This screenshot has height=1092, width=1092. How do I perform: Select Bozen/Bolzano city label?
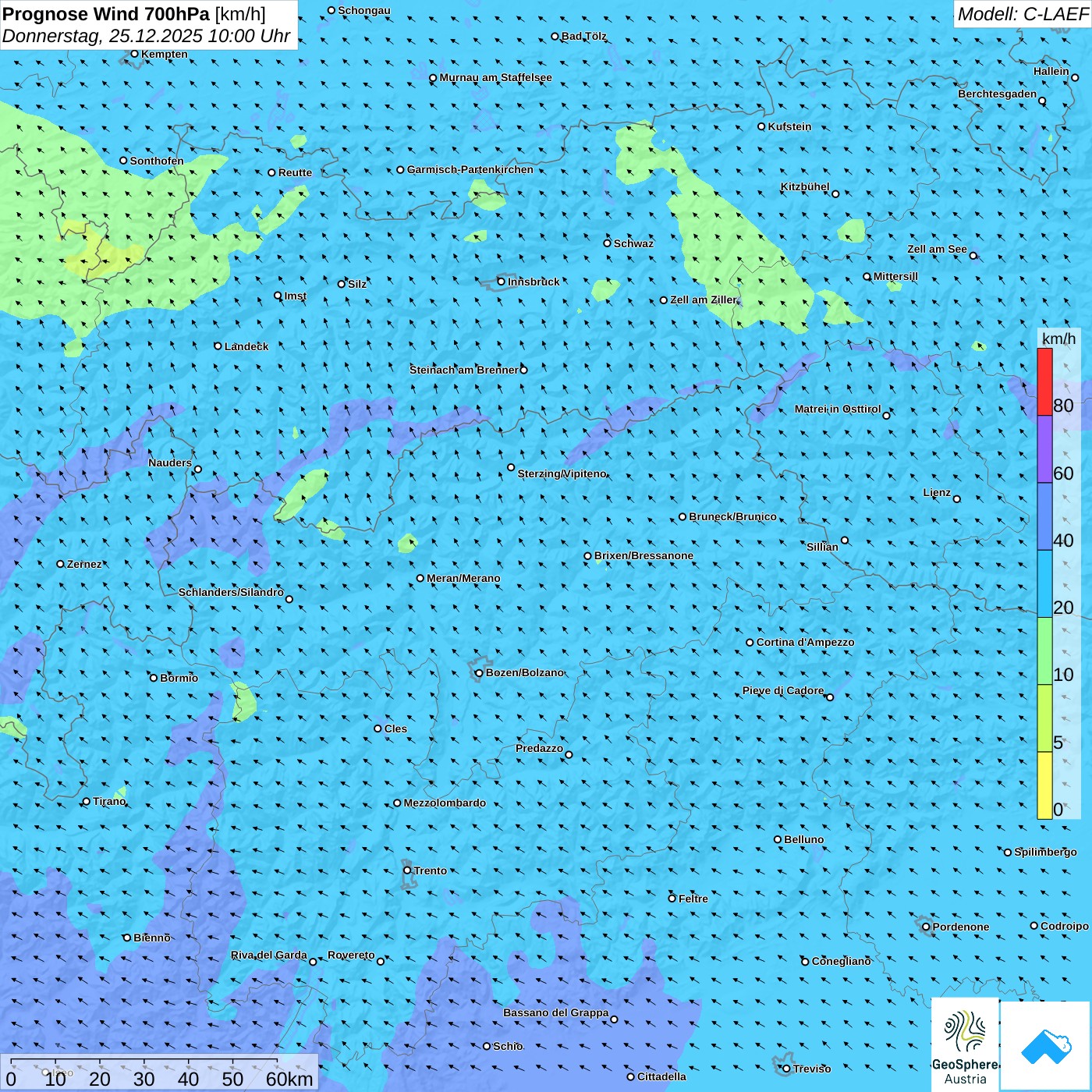click(524, 672)
